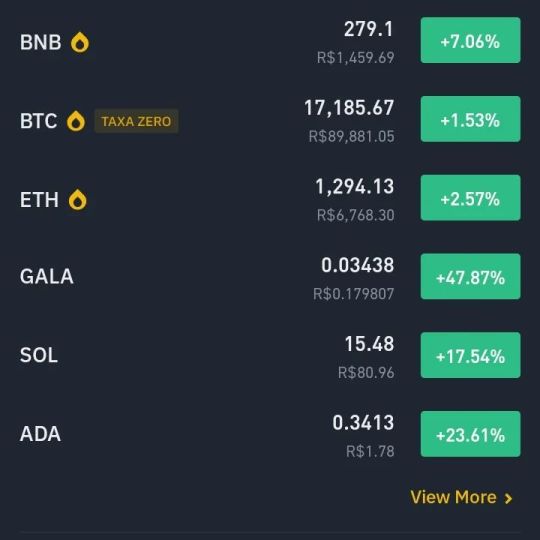
Task: Open the SOL coin row
Action: (x=270, y=355)
